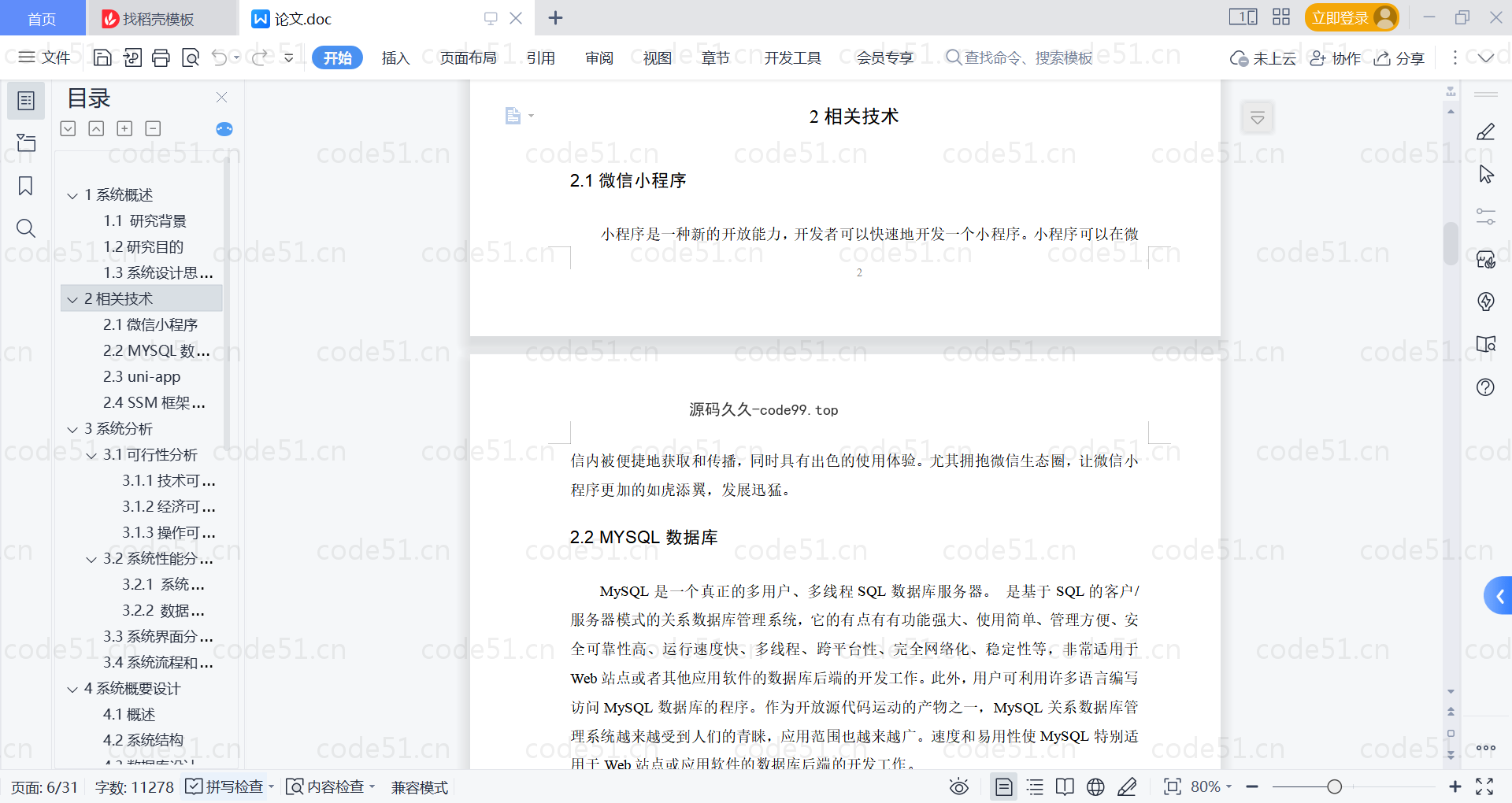The height and width of the screenshot is (803, 1512).
Task: Open a new document tab with plus
Action: pyautogui.click(x=555, y=17)
